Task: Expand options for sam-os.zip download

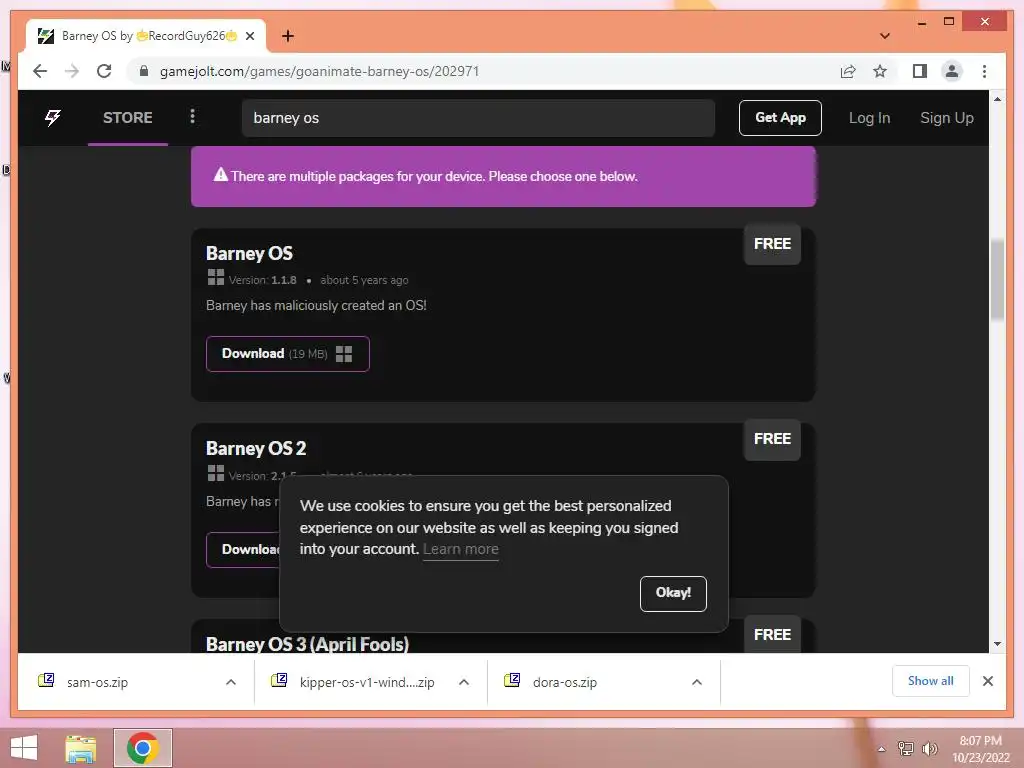Action: click(231, 682)
